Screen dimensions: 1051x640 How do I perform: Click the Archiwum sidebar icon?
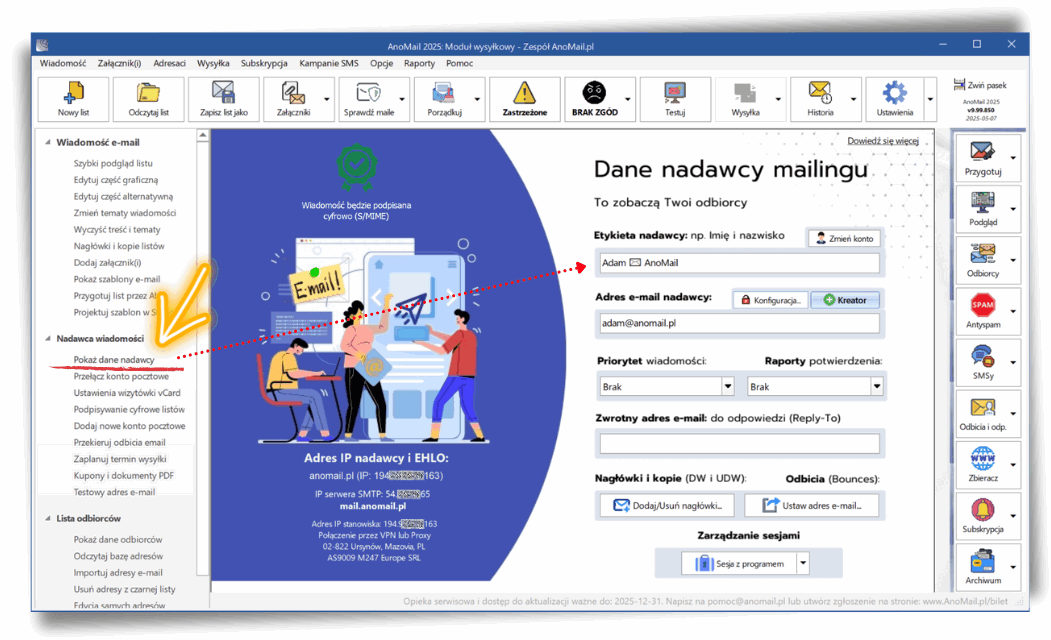point(983,567)
